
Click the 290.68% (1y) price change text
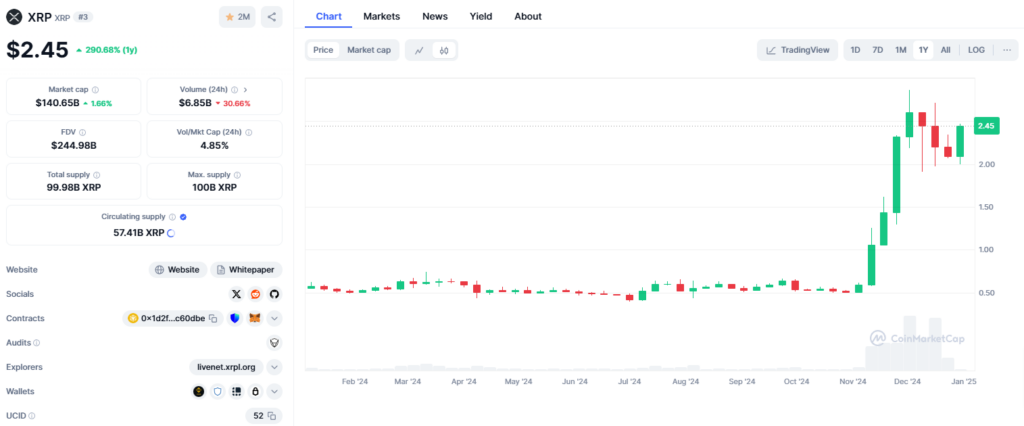click(x=111, y=50)
